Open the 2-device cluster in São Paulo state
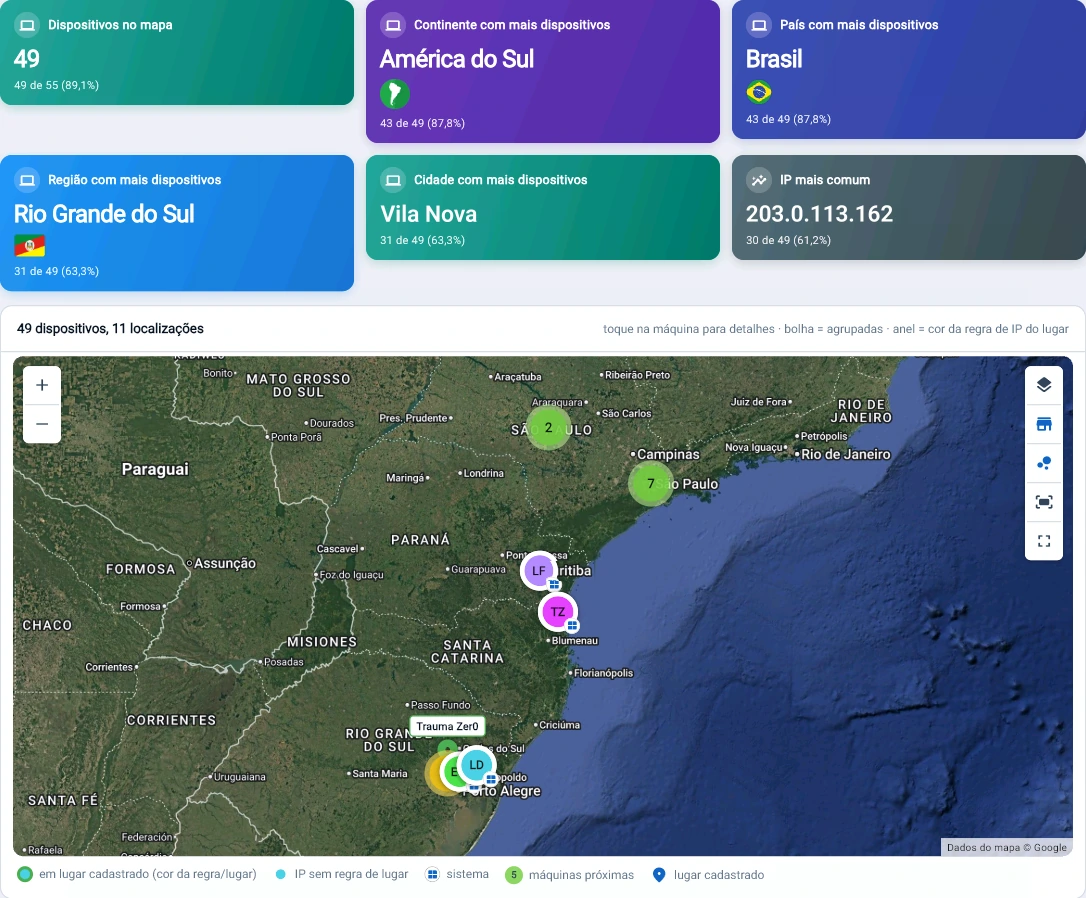The height and width of the screenshot is (898, 1086). point(549,427)
